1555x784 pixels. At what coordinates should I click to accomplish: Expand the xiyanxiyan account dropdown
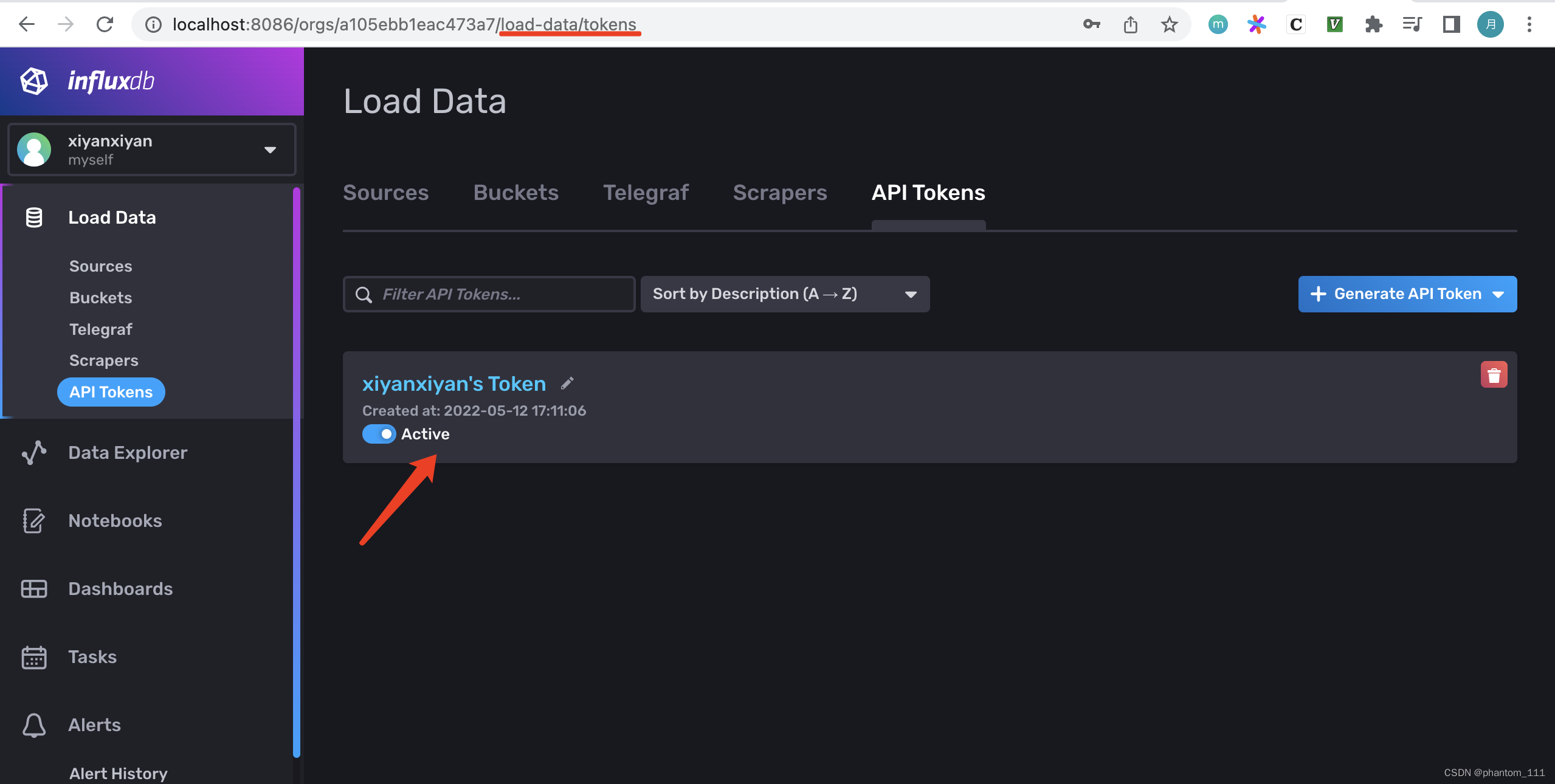pos(270,150)
